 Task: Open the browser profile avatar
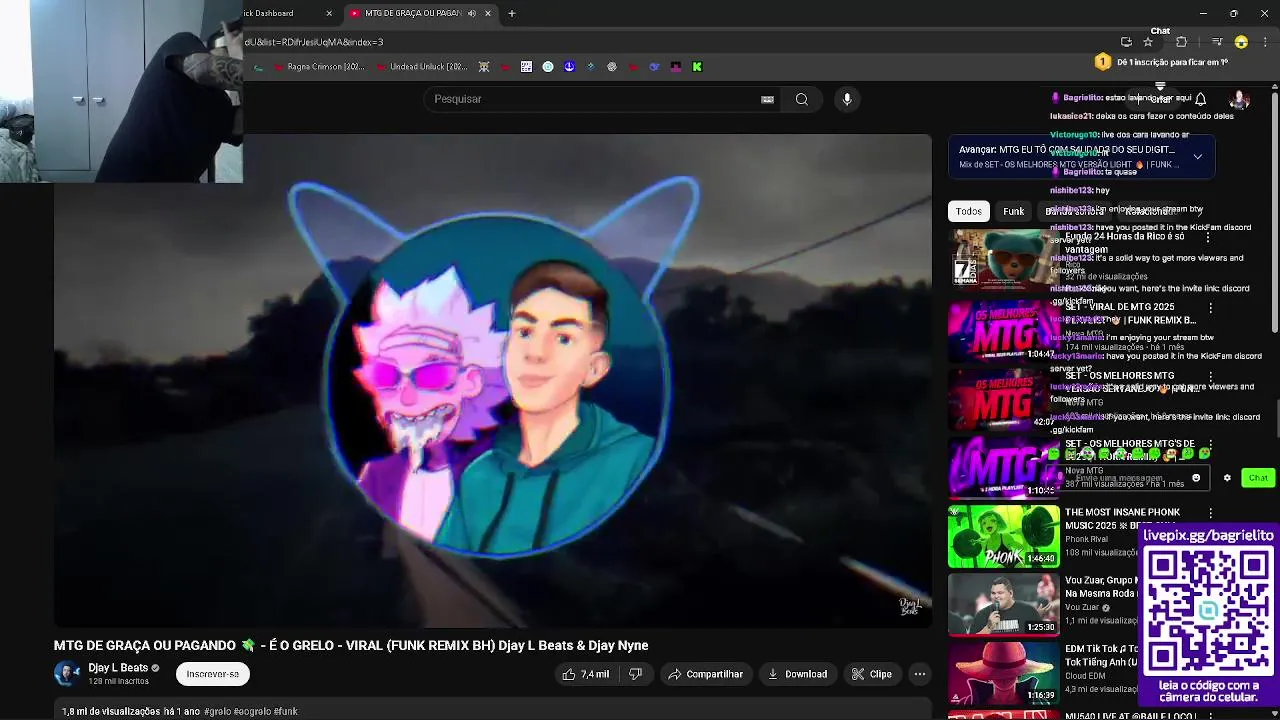point(1241,42)
